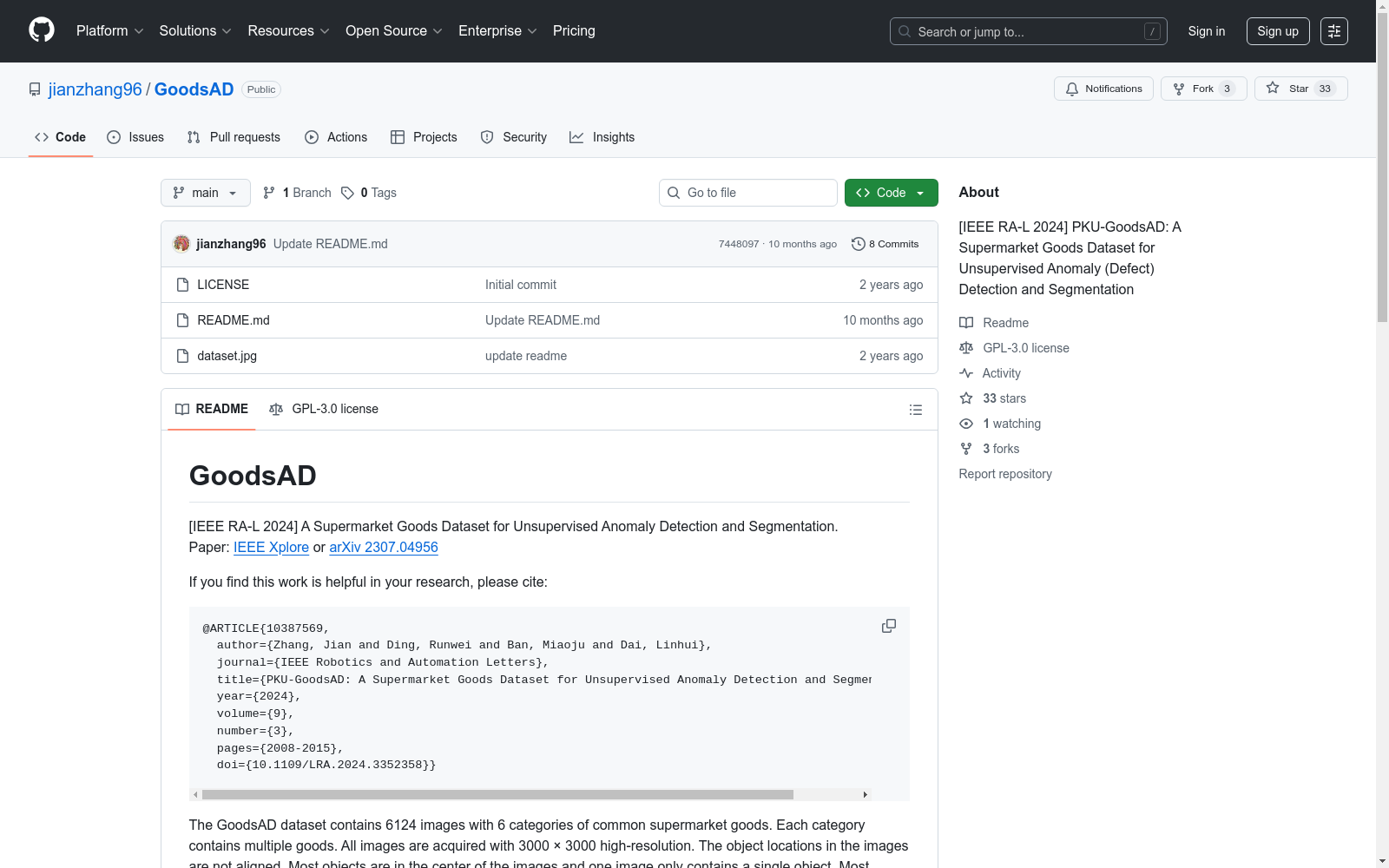Focus the Search or jump to field

pos(1029,31)
